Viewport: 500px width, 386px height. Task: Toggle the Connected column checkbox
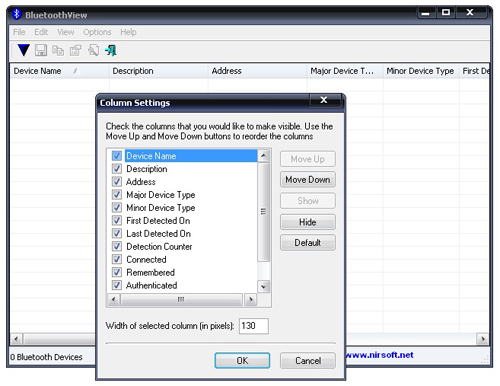click(117, 259)
